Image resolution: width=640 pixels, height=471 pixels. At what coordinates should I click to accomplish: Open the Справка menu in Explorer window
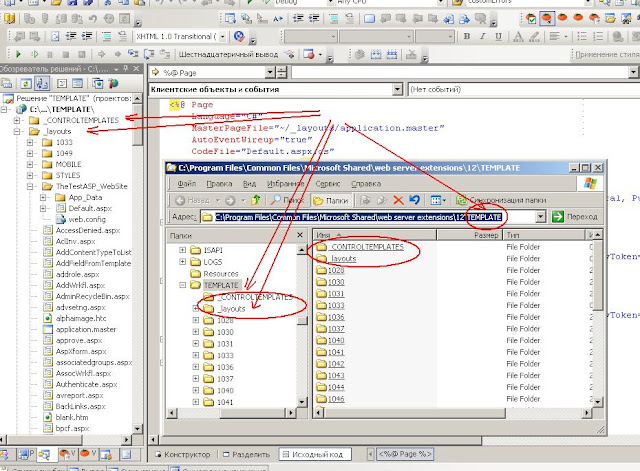[366, 184]
